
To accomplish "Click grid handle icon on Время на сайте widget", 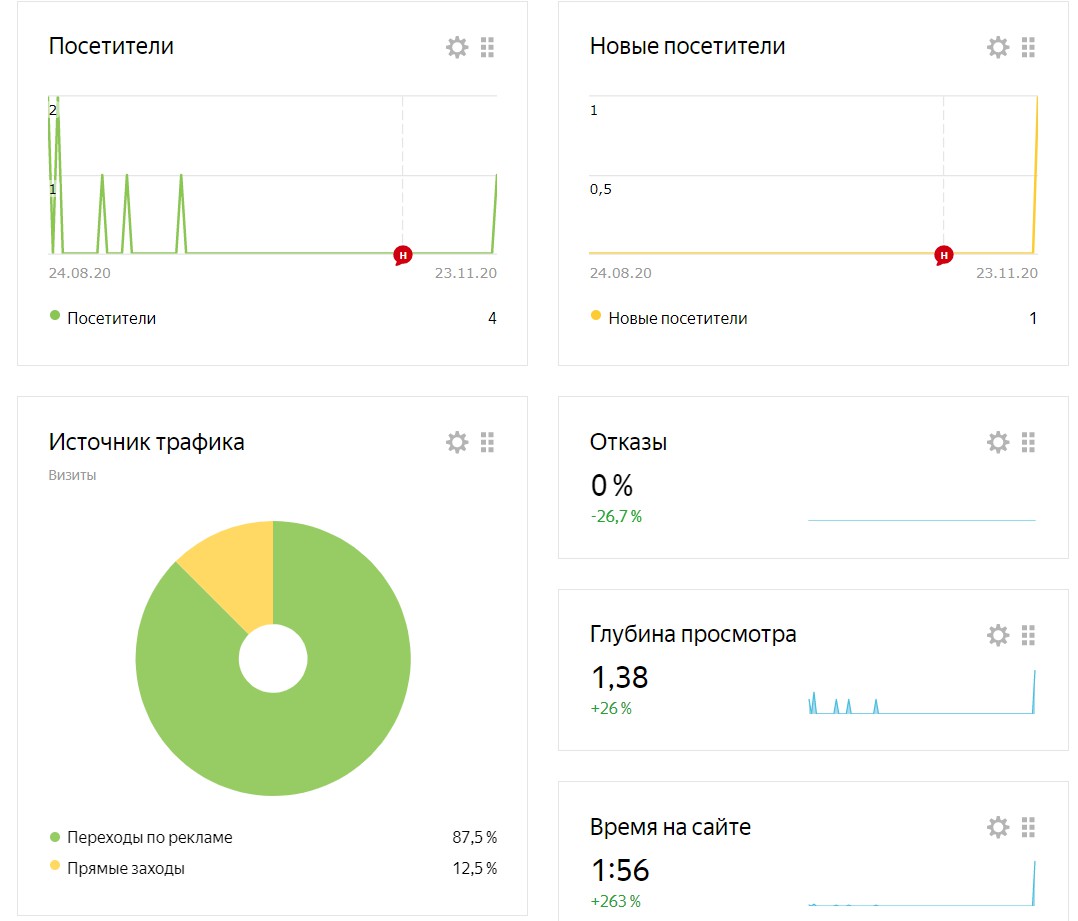I will click(x=1028, y=828).
